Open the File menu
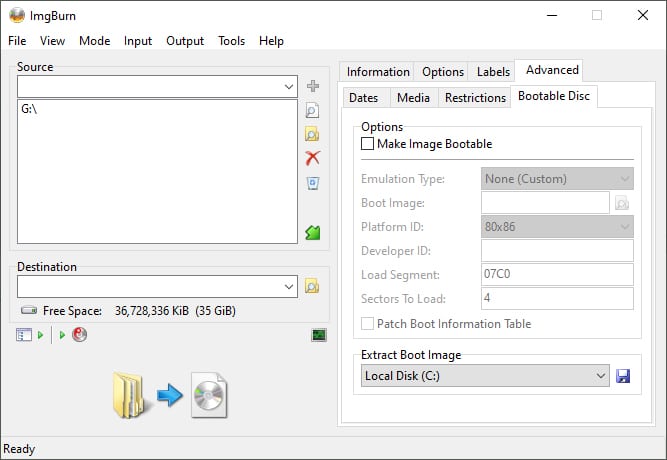Viewport: 667px width, 460px height. (x=17, y=41)
